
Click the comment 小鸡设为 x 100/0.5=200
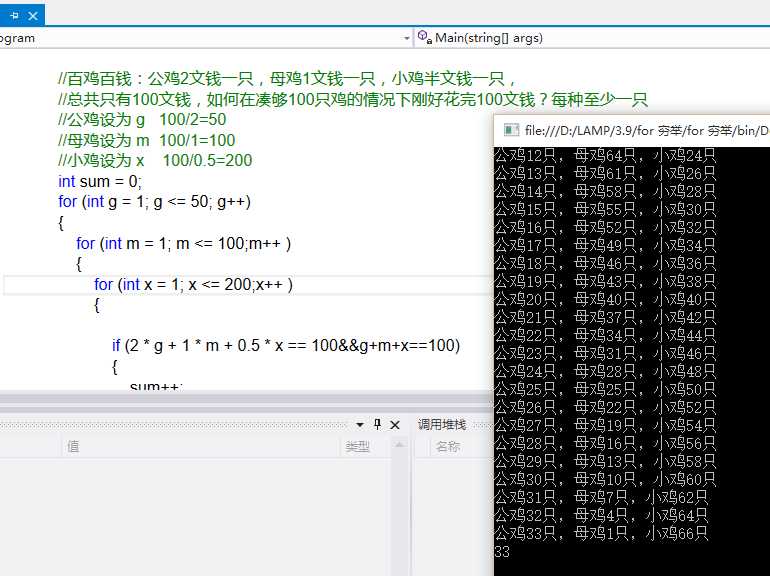[155, 161]
